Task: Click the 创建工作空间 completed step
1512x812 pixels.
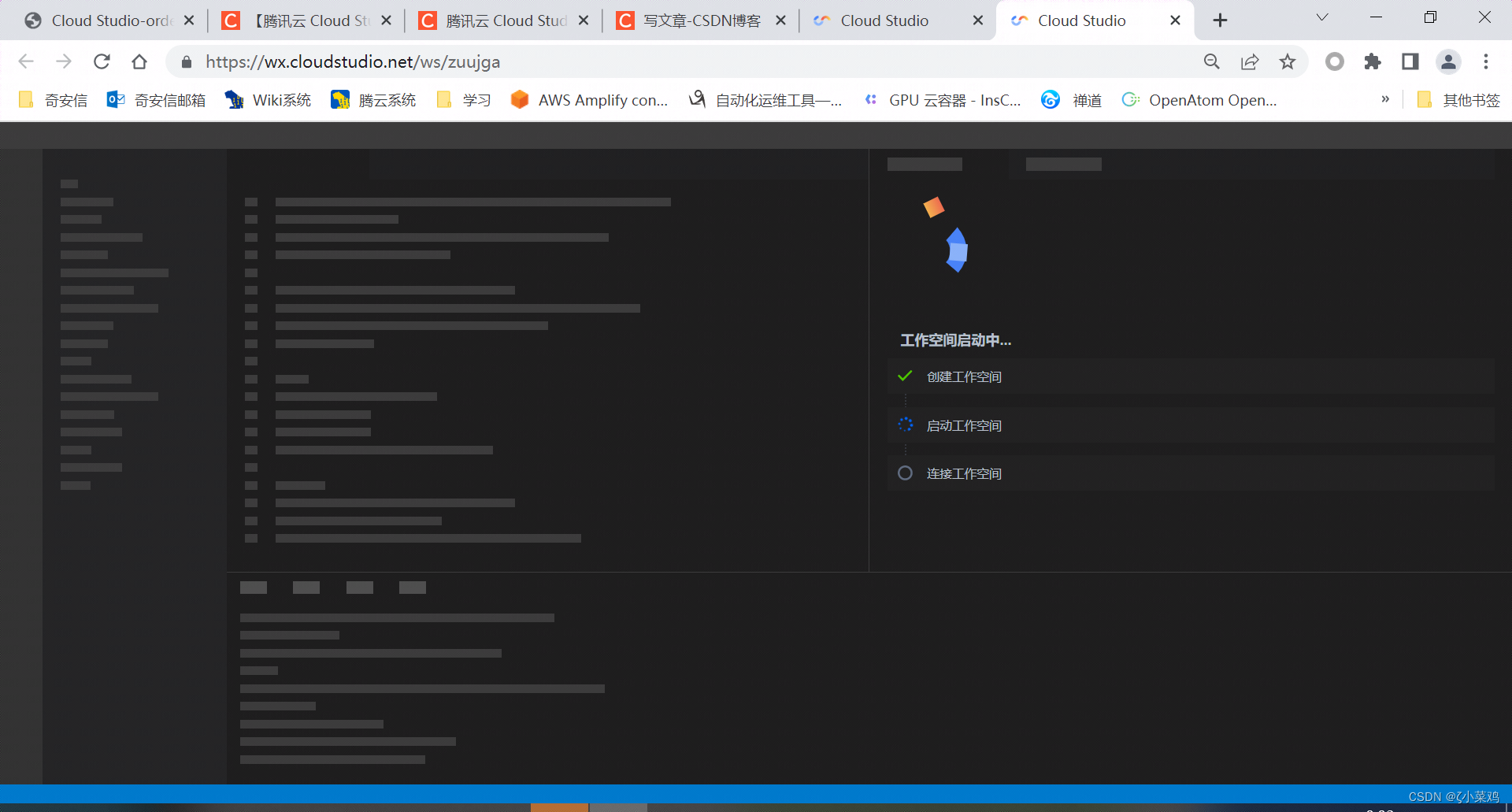Action: [x=1191, y=376]
